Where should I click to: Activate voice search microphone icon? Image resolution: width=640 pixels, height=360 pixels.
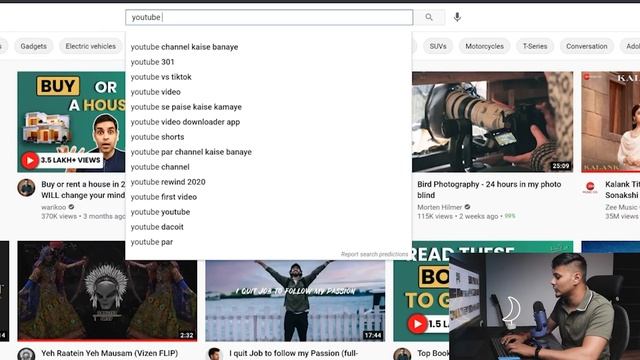point(457,17)
